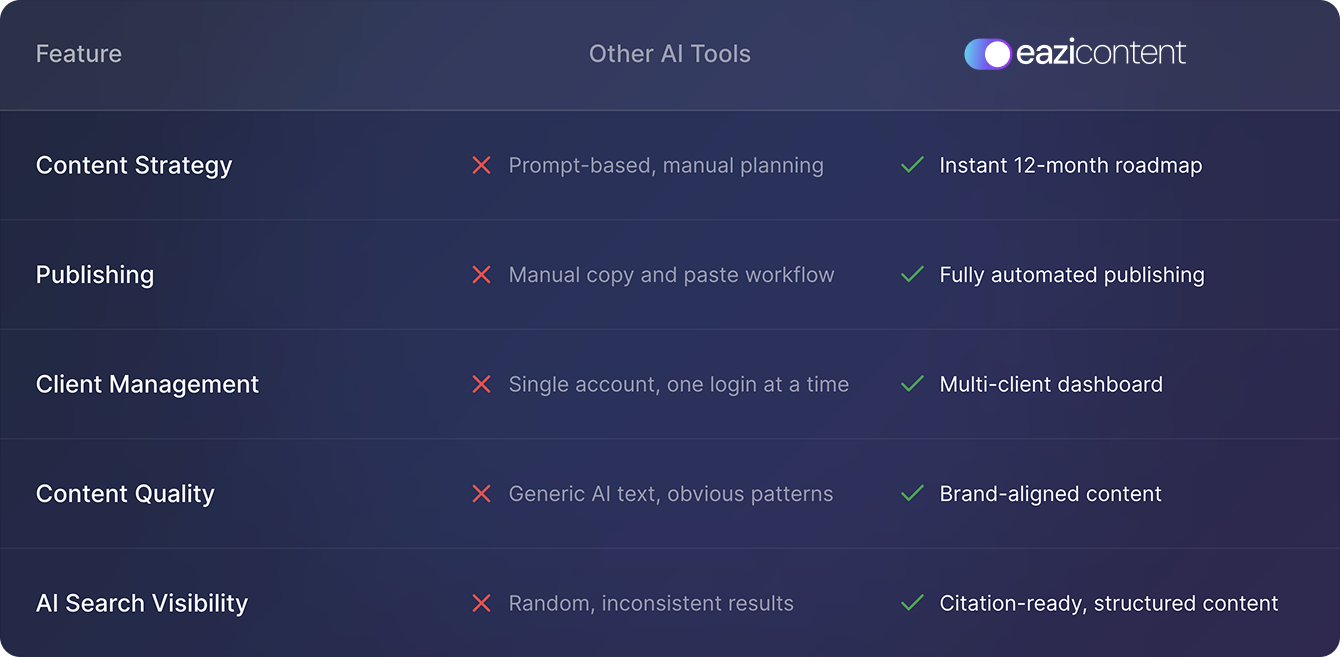The width and height of the screenshot is (1340, 657).
Task: Click the red X beside Single account
Action: [481, 384]
